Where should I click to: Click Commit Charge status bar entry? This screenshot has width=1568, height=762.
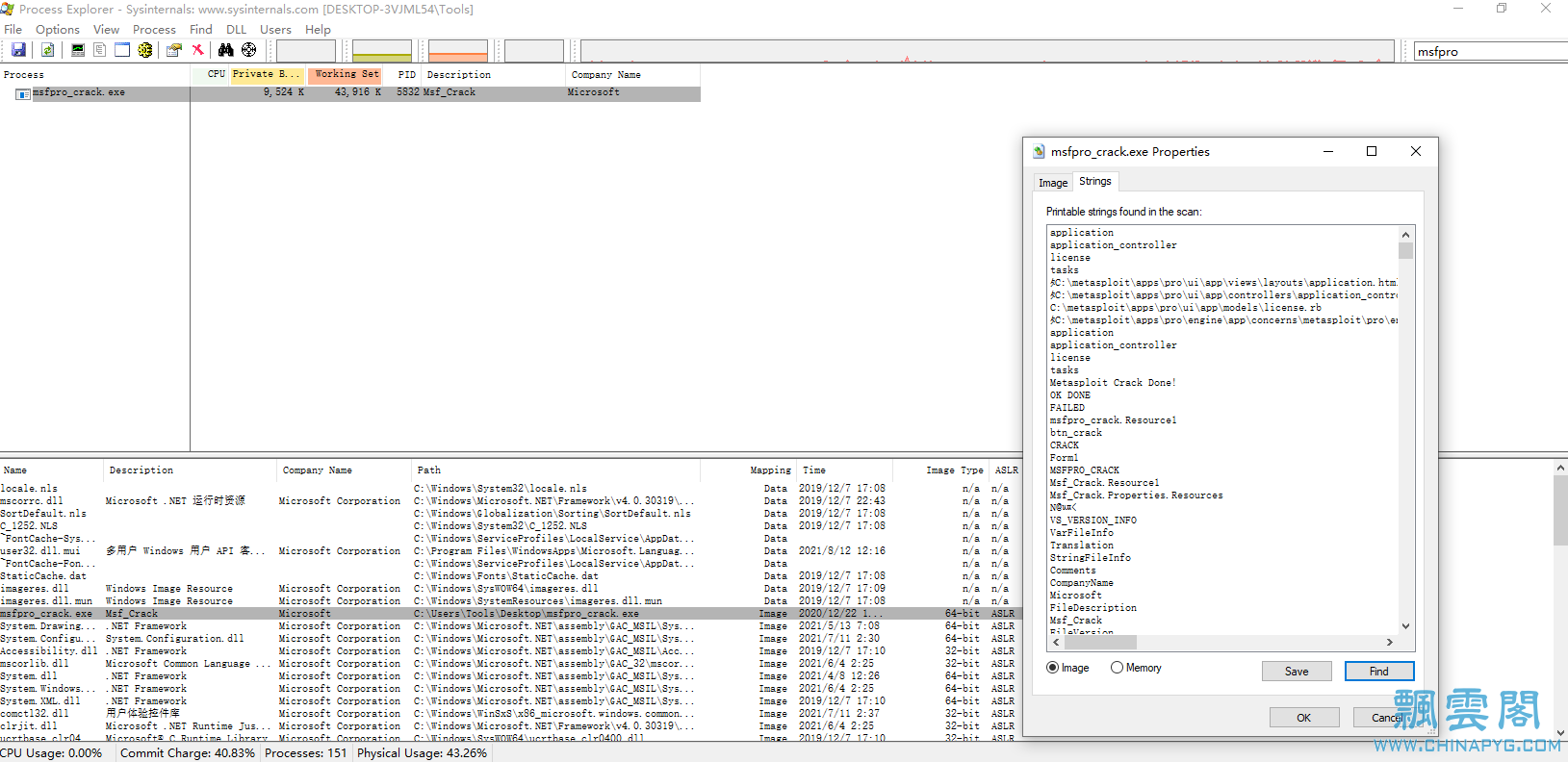point(188,753)
